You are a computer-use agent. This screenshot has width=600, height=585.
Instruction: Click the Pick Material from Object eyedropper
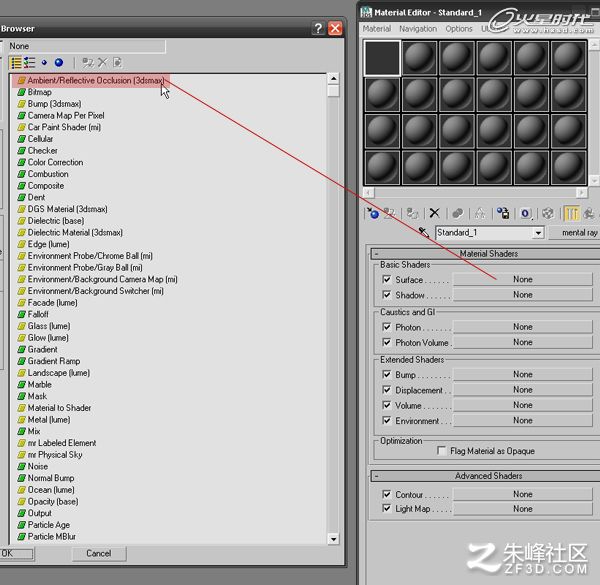click(x=424, y=232)
